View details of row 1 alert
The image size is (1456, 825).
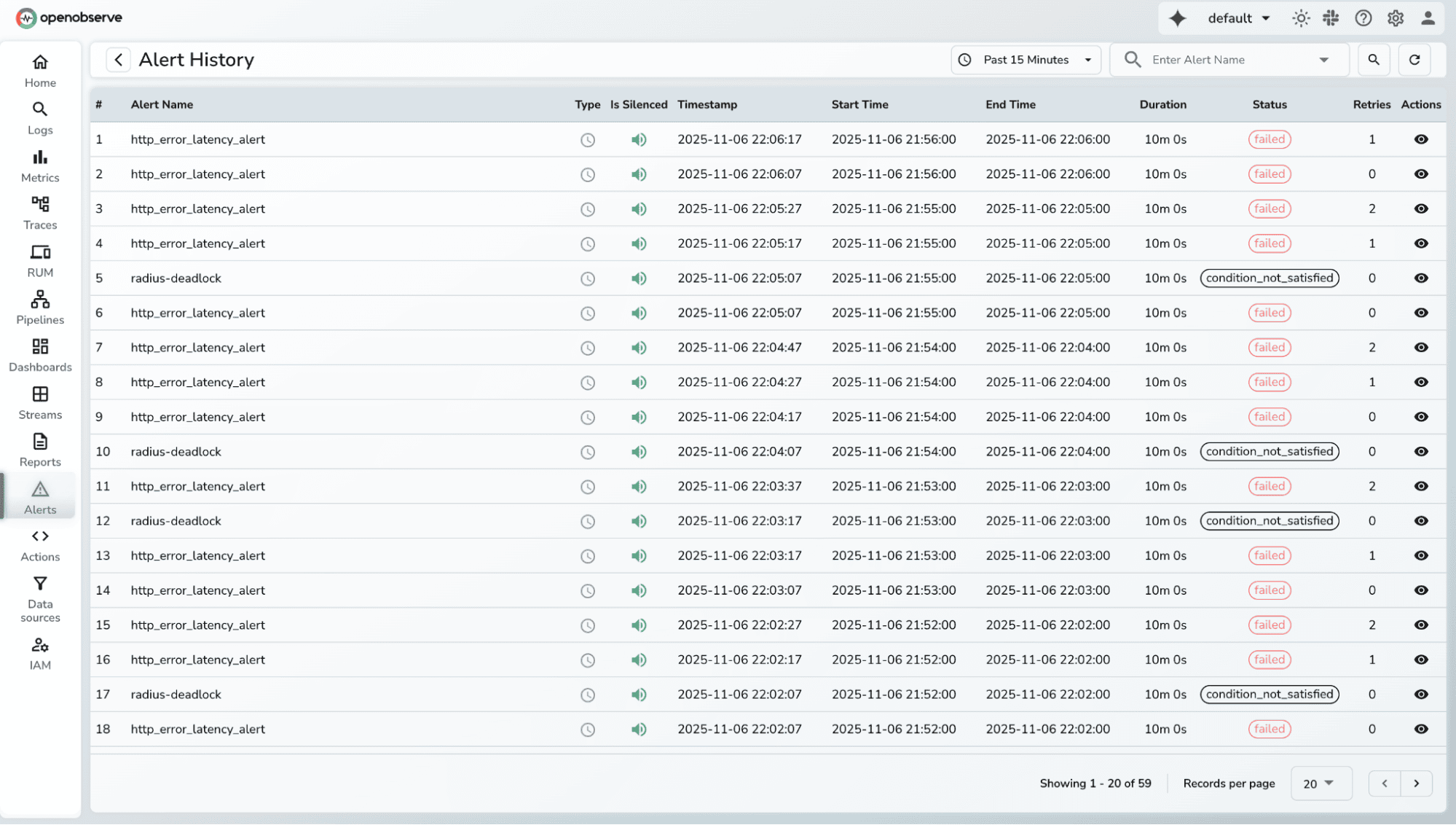(1421, 139)
